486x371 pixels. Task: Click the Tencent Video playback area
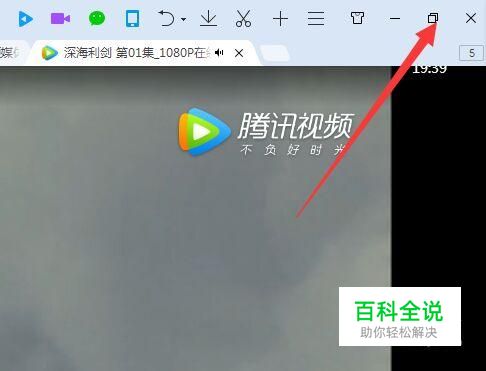pyautogui.click(x=195, y=218)
